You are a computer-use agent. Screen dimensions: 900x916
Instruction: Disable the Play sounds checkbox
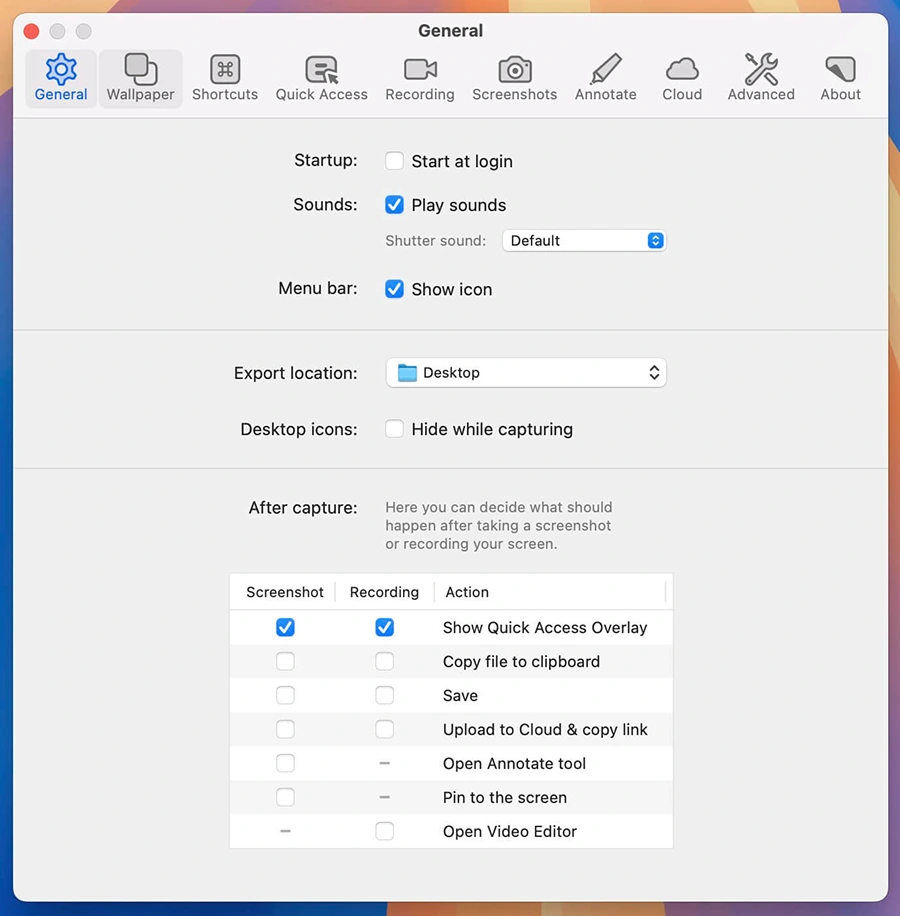[x=395, y=205]
